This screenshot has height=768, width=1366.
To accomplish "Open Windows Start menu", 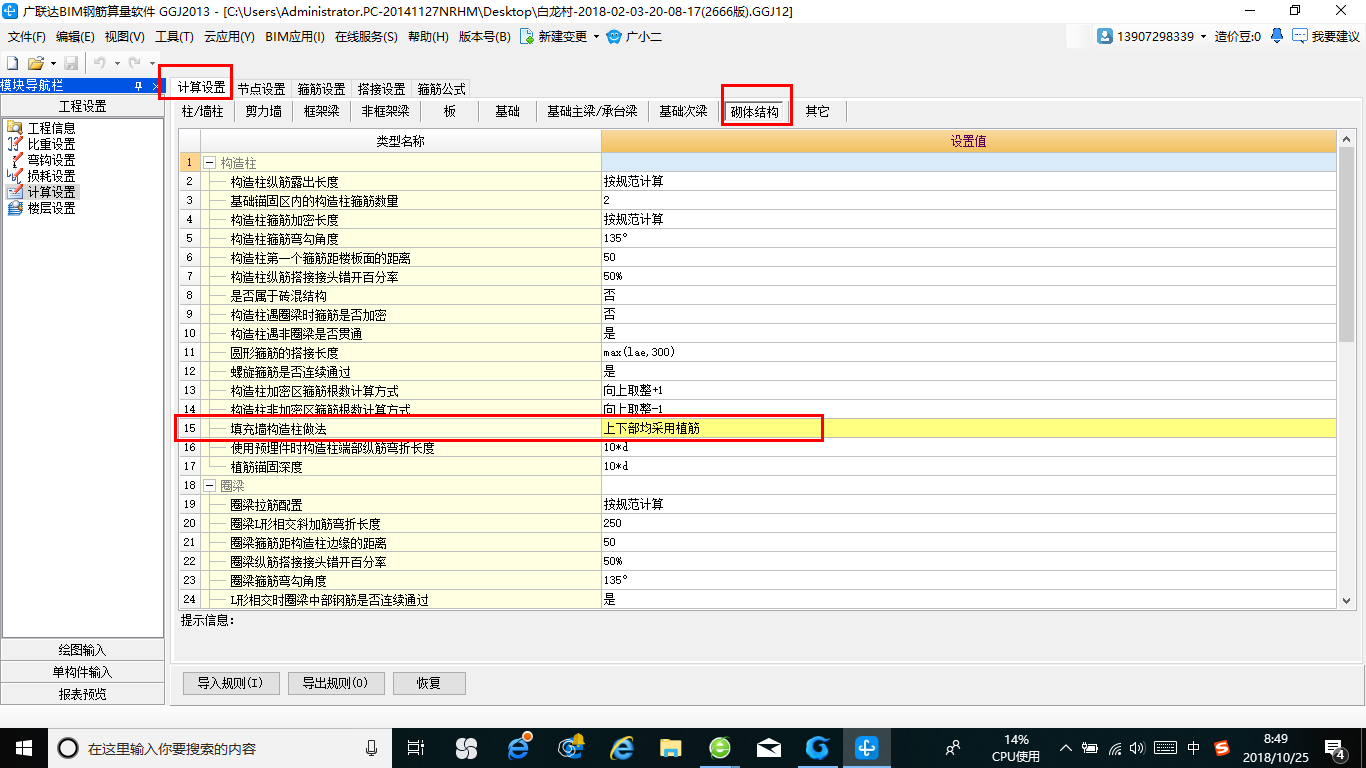I will pyautogui.click(x=23, y=748).
